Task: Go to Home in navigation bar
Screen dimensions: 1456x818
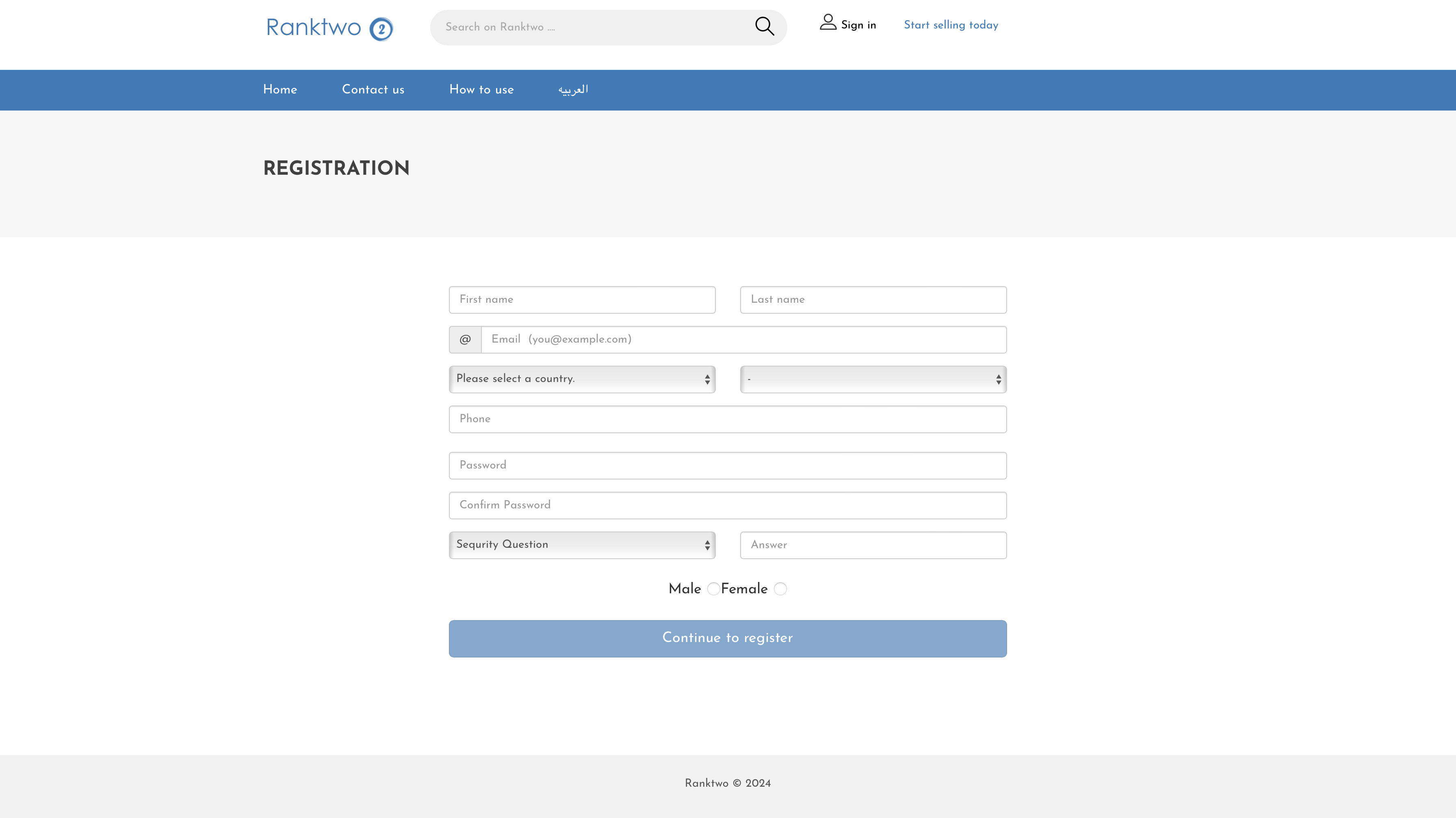Action: (x=280, y=90)
